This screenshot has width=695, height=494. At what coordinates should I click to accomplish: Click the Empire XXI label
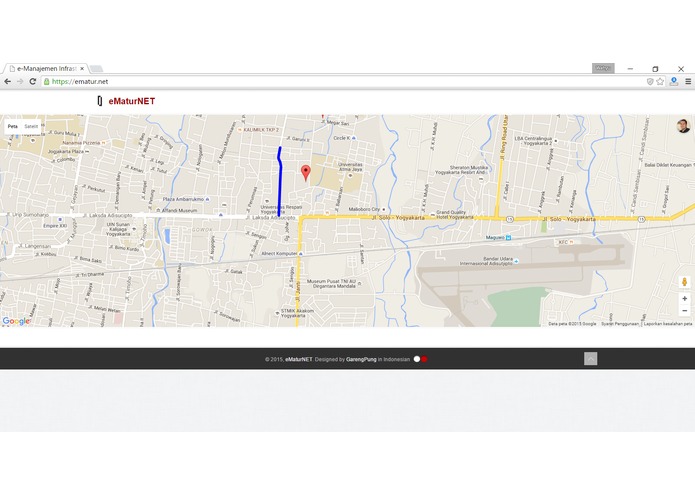tap(55, 226)
